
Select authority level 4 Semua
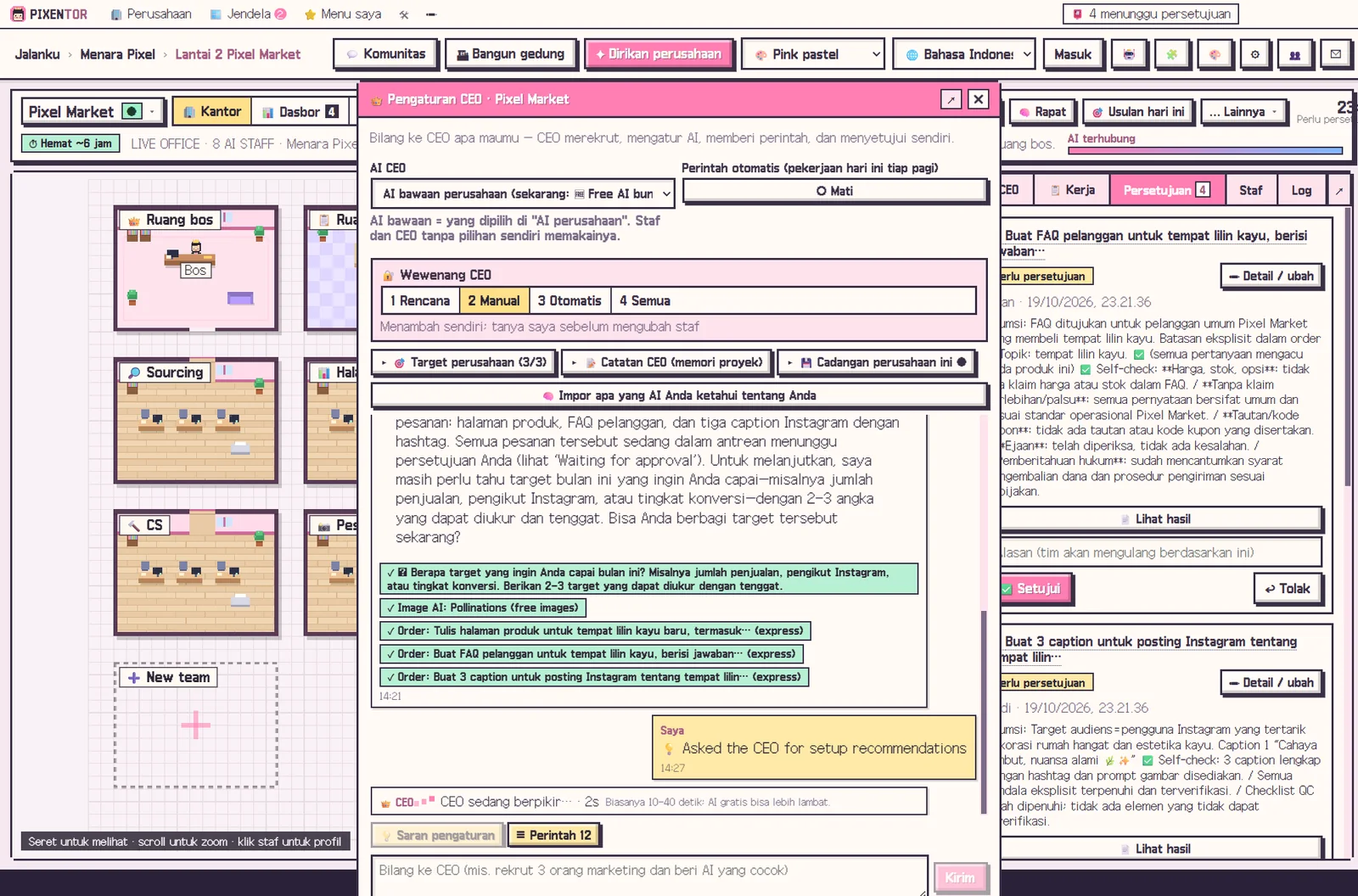645,300
